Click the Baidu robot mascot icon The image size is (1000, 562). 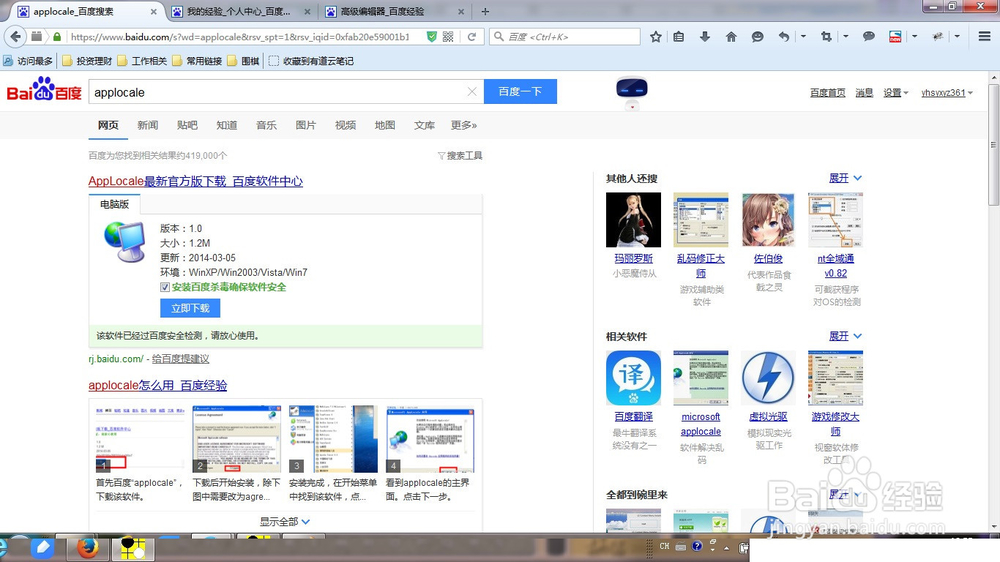[632, 92]
